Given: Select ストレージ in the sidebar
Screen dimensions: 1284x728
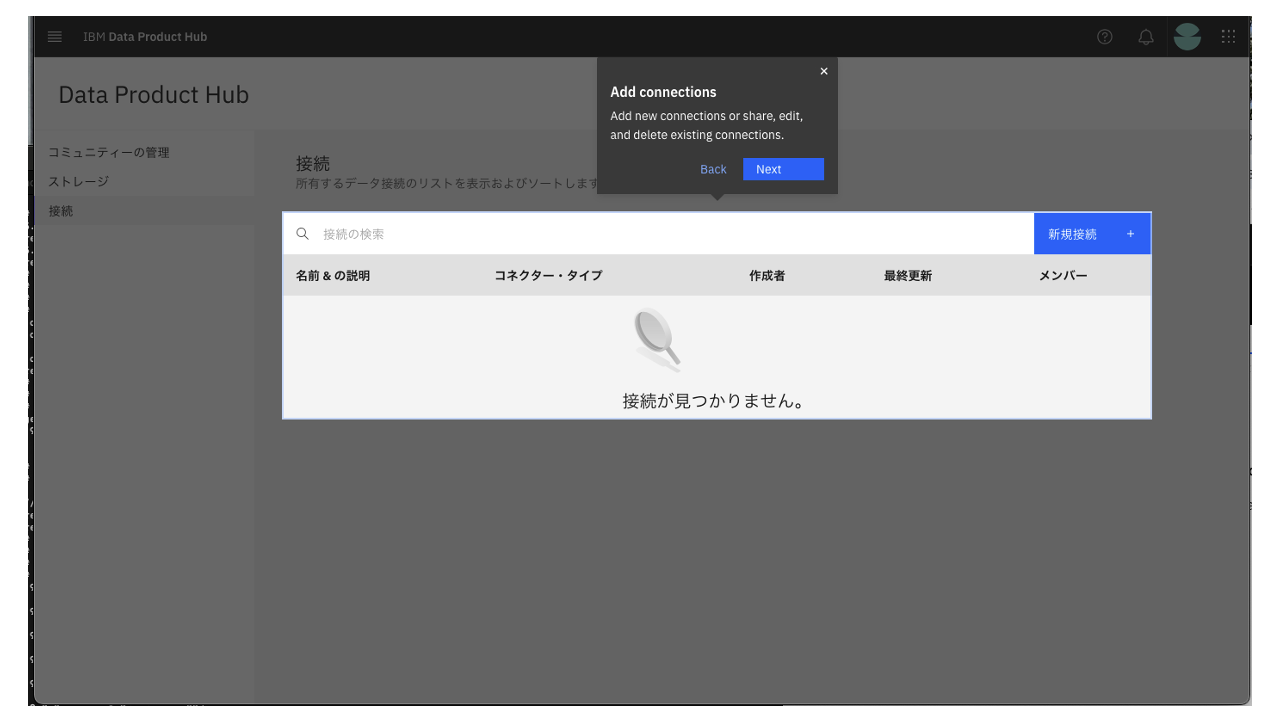Looking at the screenshot, I should pyautogui.click(x=76, y=181).
